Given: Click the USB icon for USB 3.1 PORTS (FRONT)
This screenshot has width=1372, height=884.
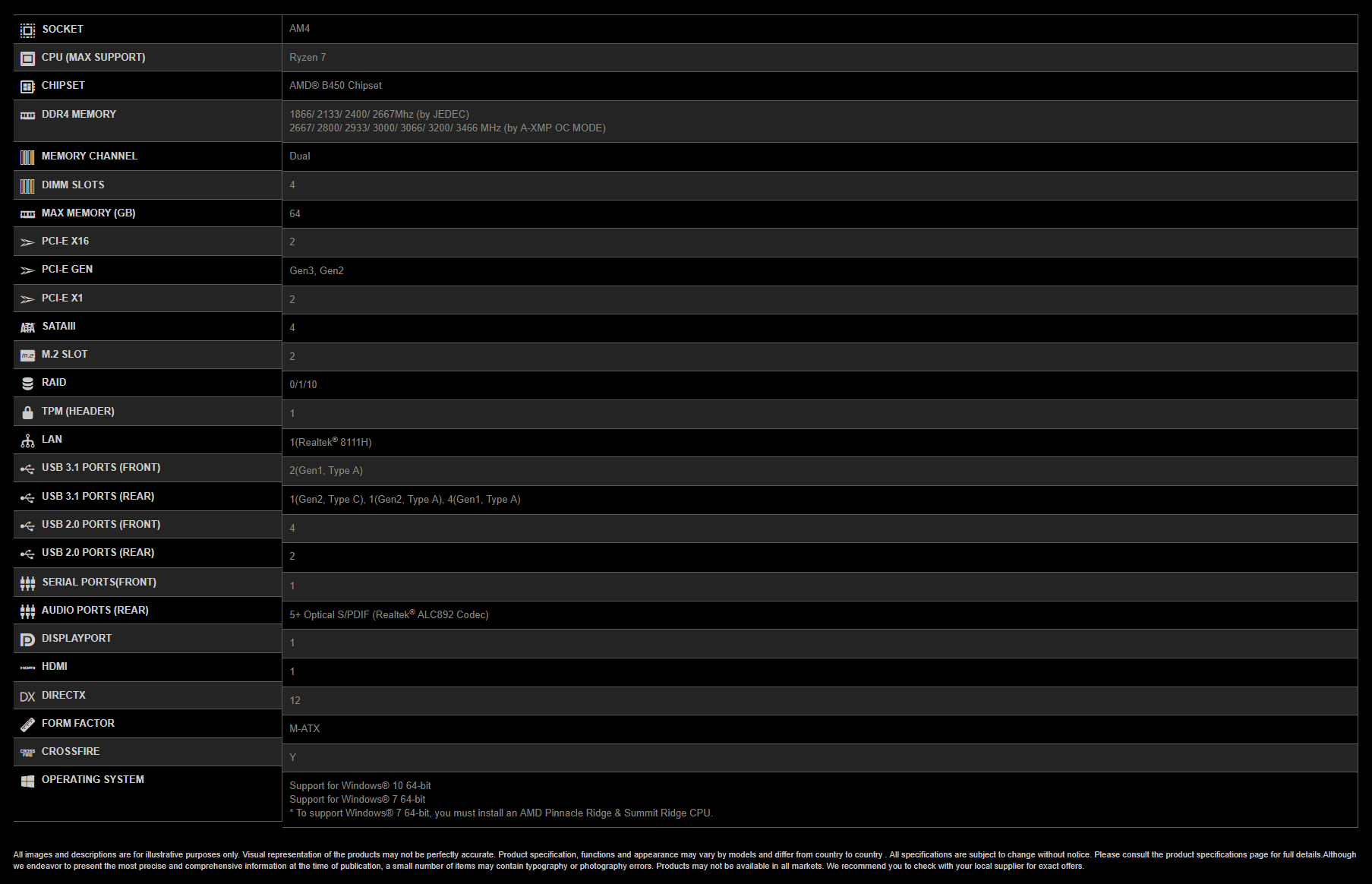Looking at the screenshot, I should point(27,469).
